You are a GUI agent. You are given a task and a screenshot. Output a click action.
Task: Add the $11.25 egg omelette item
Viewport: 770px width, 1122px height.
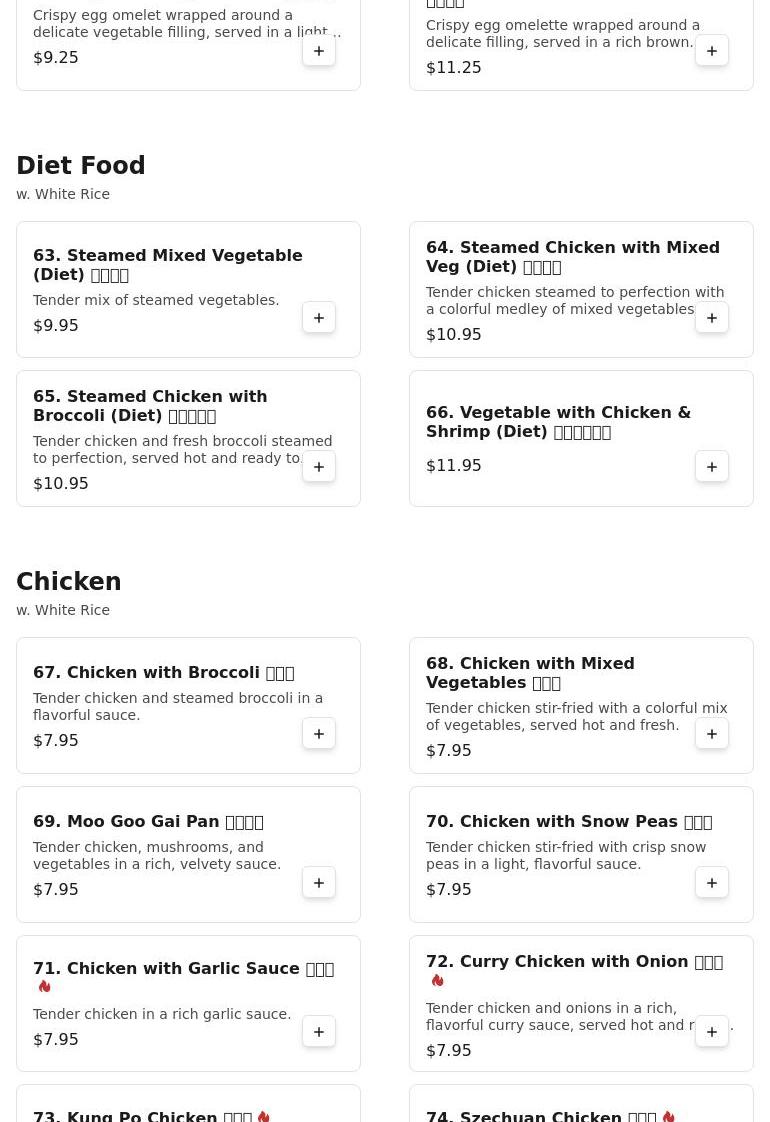(x=712, y=51)
